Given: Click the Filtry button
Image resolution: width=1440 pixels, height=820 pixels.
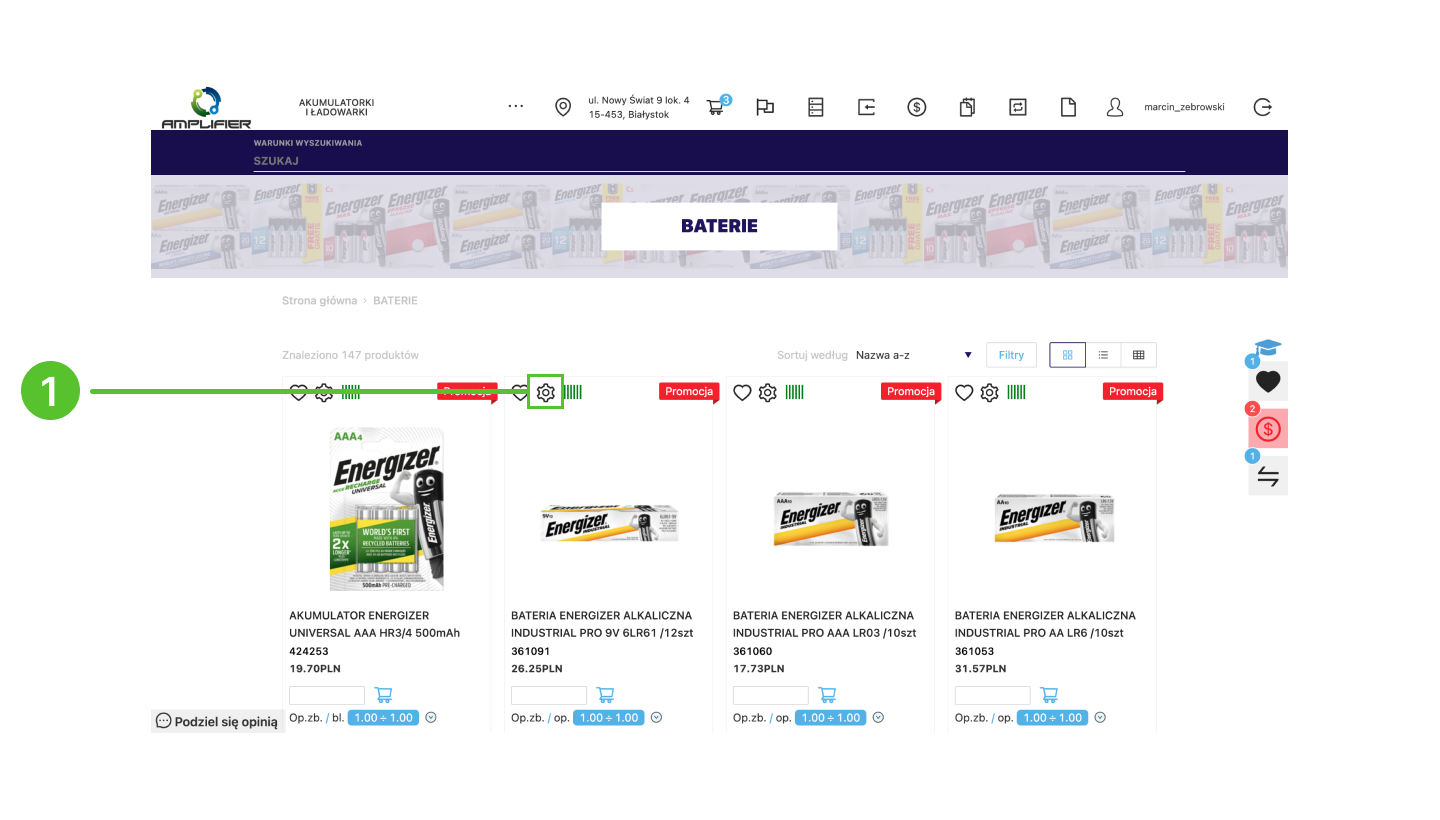Looking at the screenshot, I should 1011,355.
